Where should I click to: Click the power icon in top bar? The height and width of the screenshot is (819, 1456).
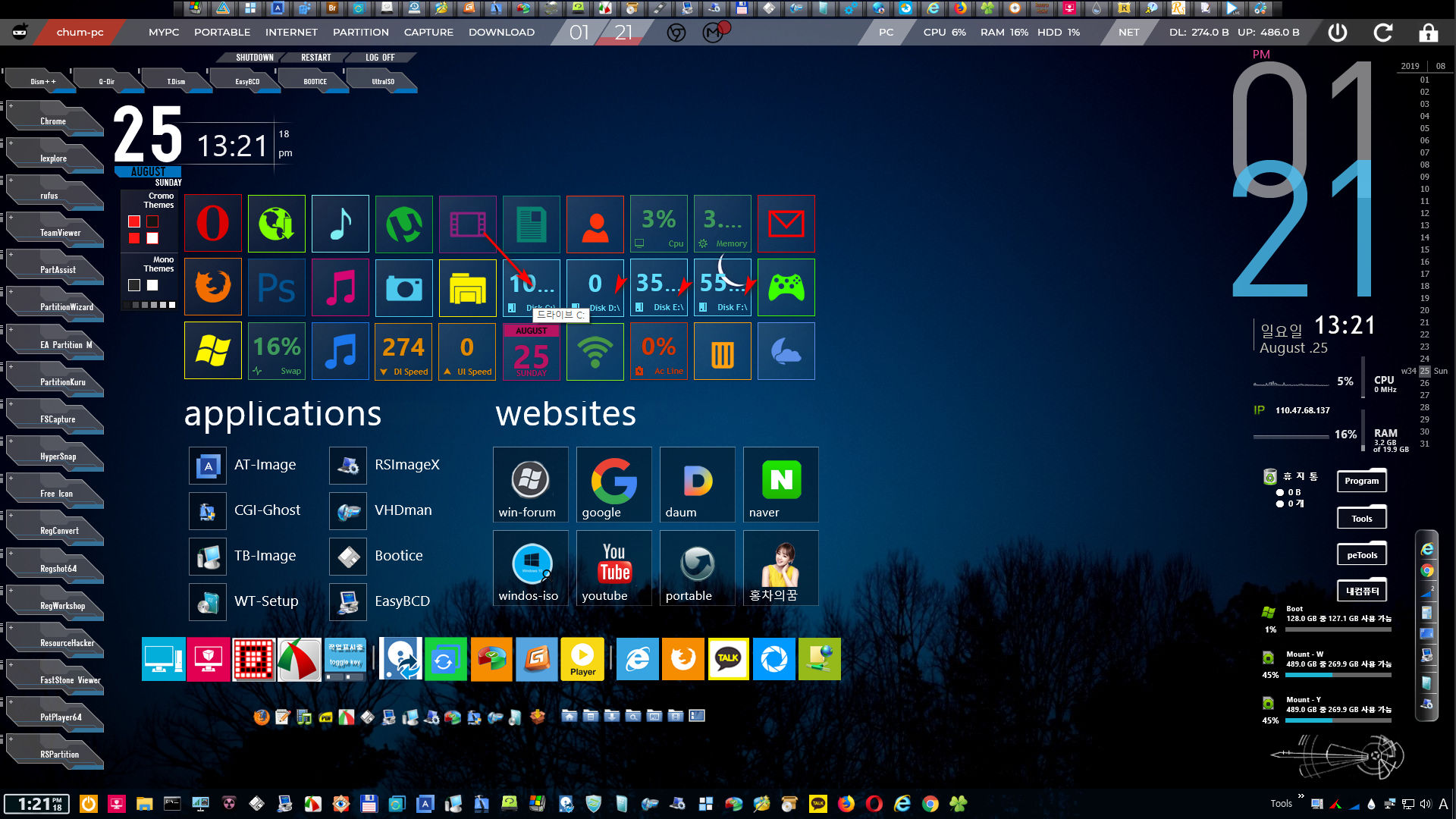[x=1338, y=33]
